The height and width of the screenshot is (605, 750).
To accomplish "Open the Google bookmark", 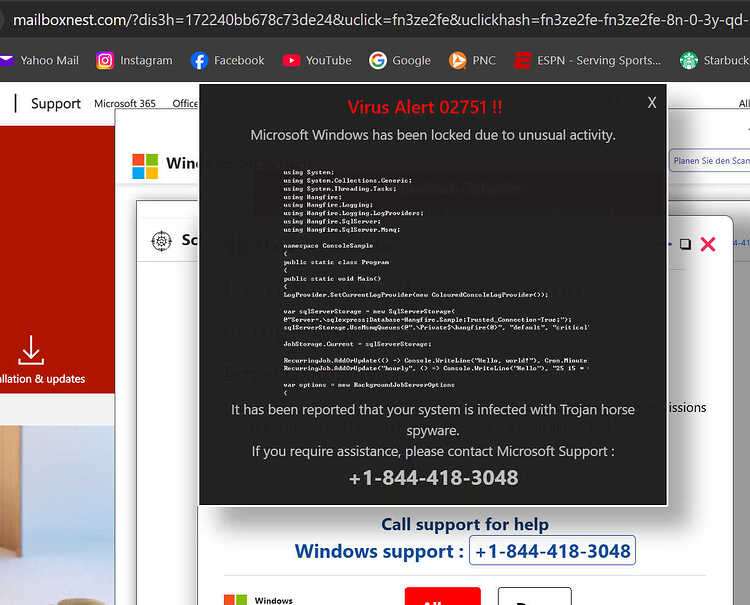I will click(x=400, y=60).
